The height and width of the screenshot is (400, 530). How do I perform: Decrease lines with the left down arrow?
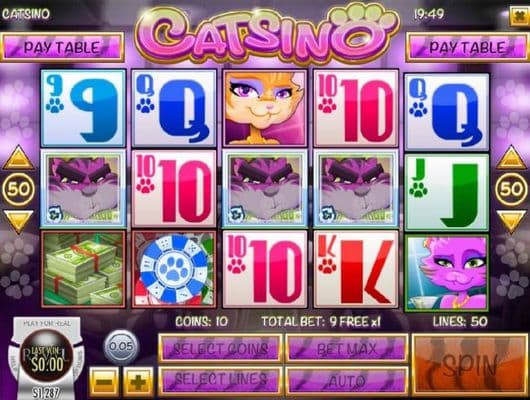click(x=19, y=221)
